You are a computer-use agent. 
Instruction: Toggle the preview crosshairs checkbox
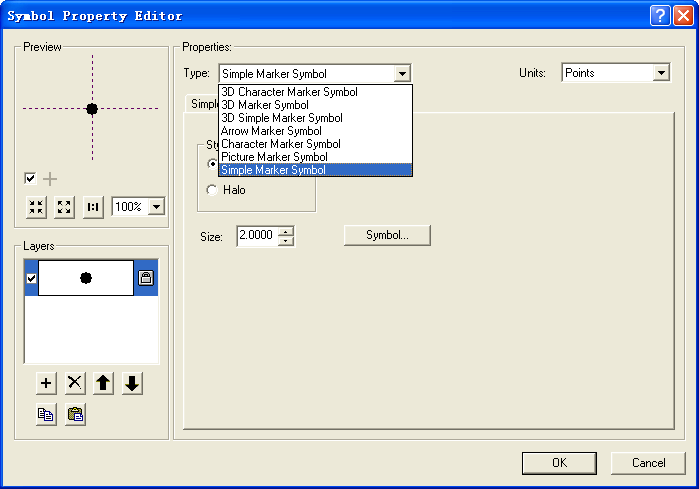pyautogui.click(x=31, y=179)
